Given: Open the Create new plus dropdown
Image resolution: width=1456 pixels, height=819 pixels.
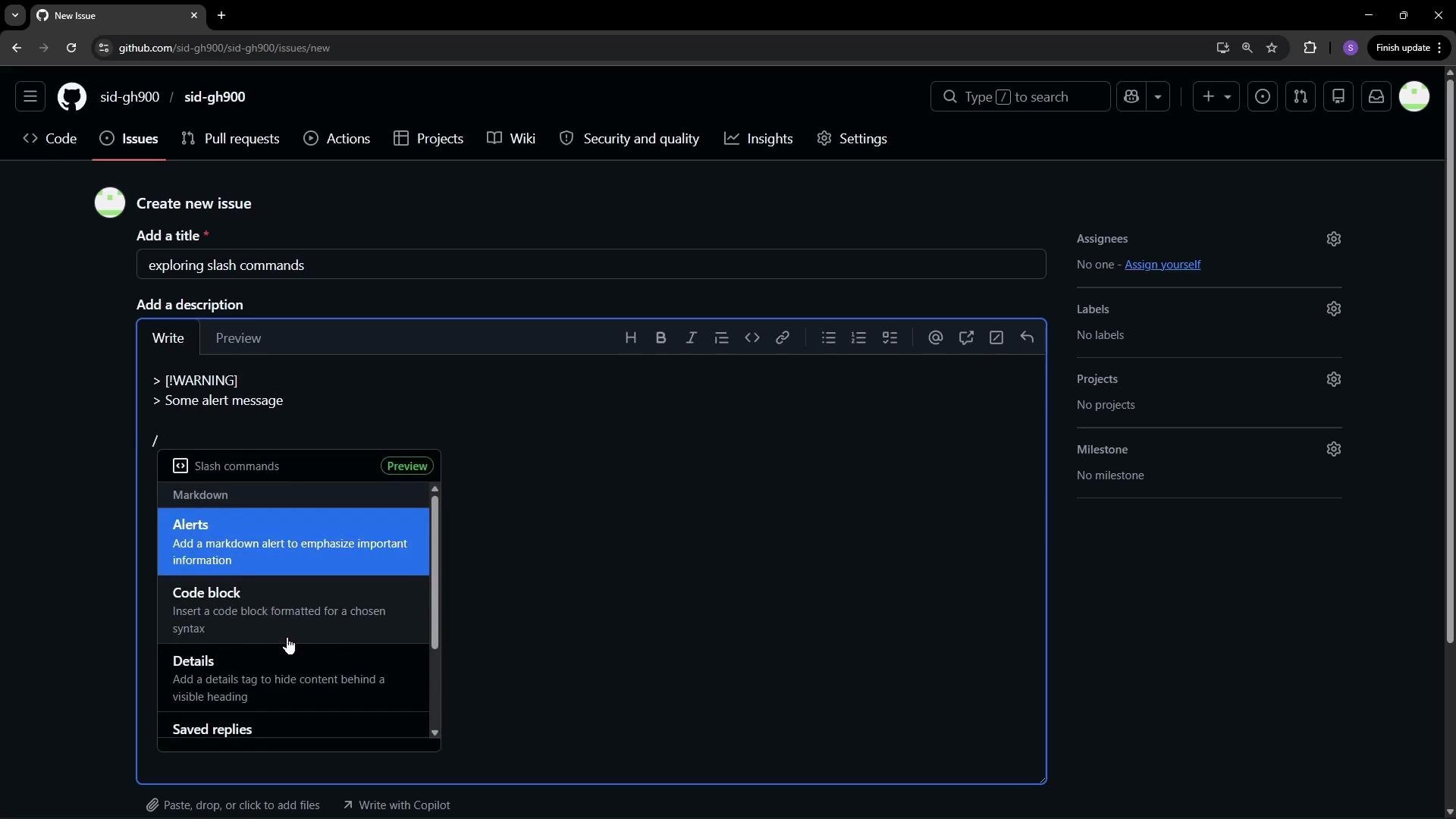Looking at the screenshot, I should click(x=1216, y=97).
